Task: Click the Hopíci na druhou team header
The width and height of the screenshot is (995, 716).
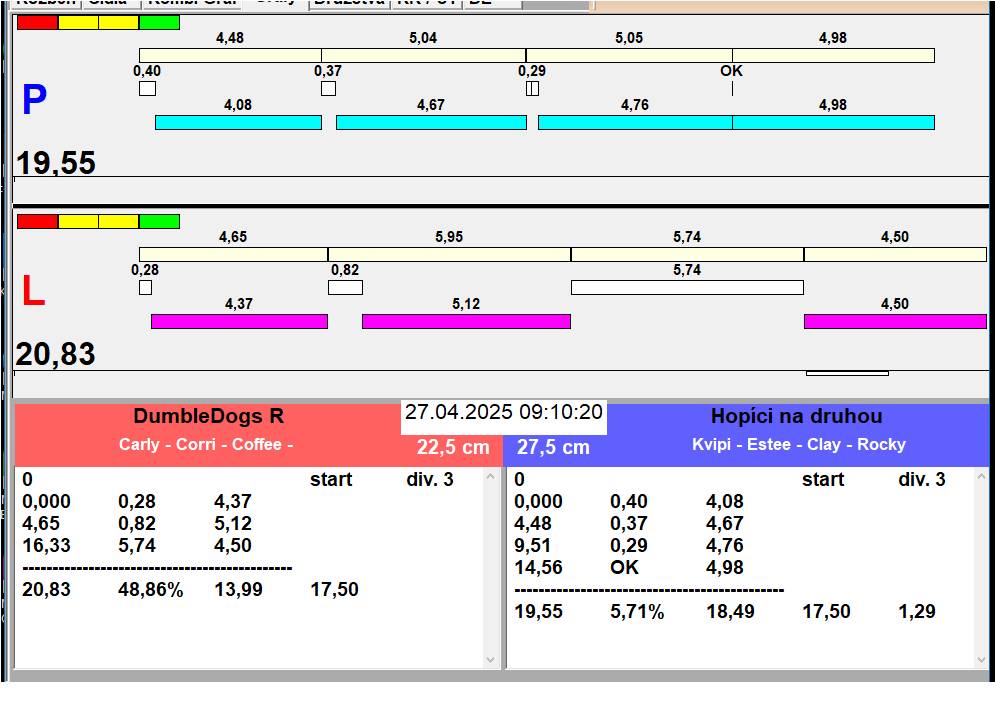Action: 797,417
